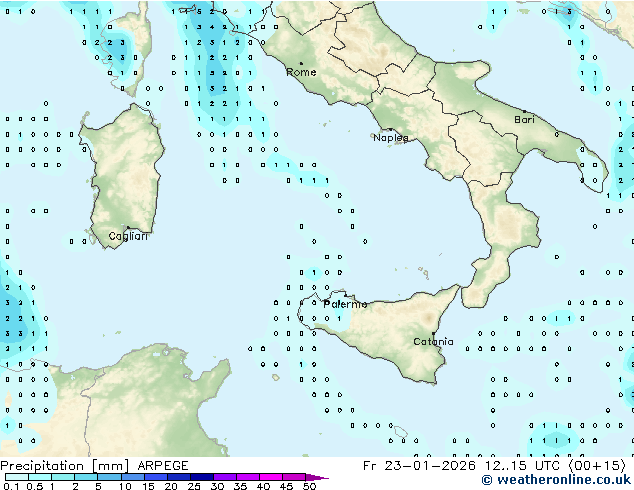Click the 'Precipitation [mm]' title text
634x490 pixels.
pyautogui.click(x=65, y=466)
